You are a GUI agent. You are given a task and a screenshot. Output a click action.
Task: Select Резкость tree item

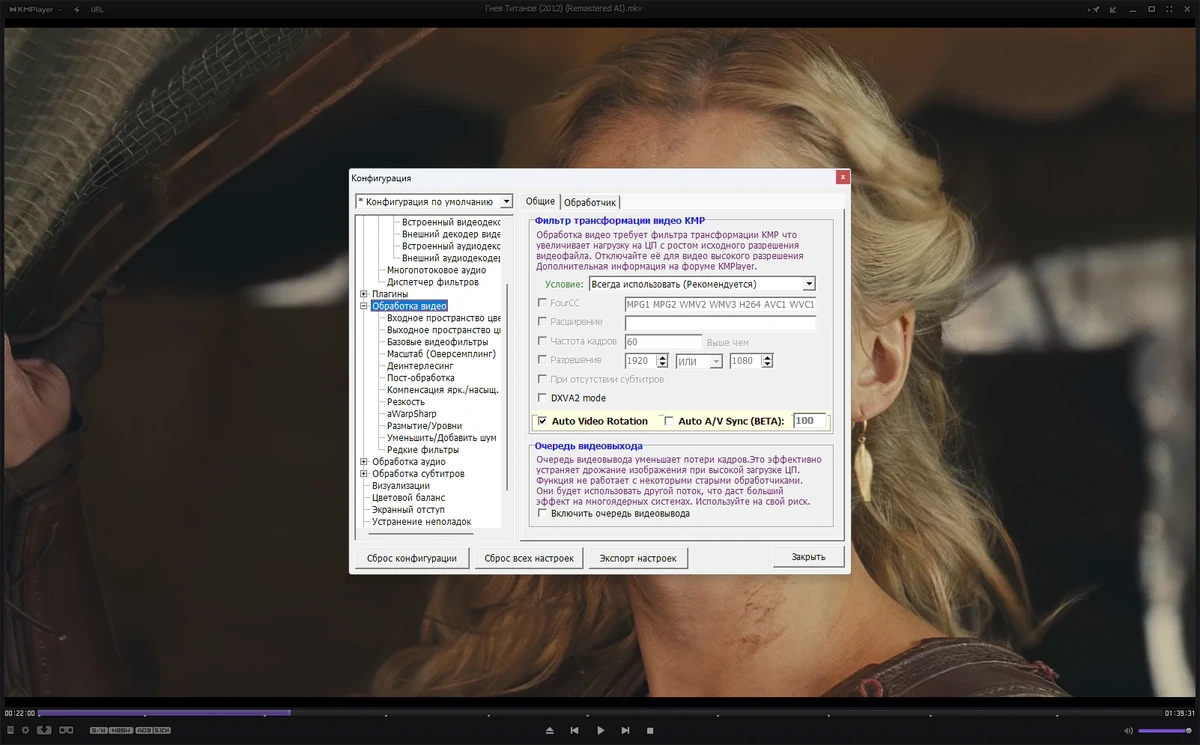pos(405,402)
